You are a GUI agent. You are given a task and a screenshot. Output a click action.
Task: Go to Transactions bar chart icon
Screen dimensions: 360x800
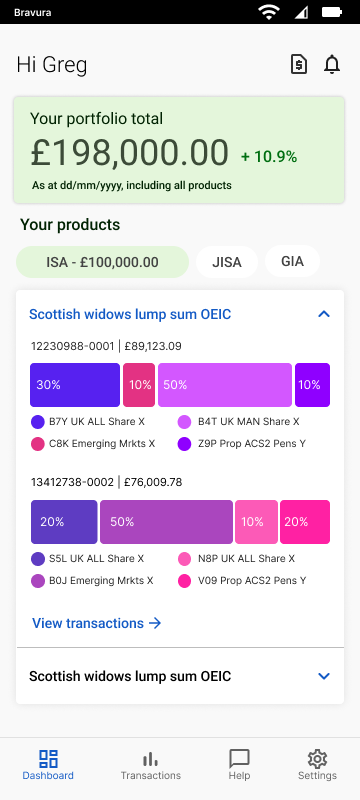coord(150,759)
